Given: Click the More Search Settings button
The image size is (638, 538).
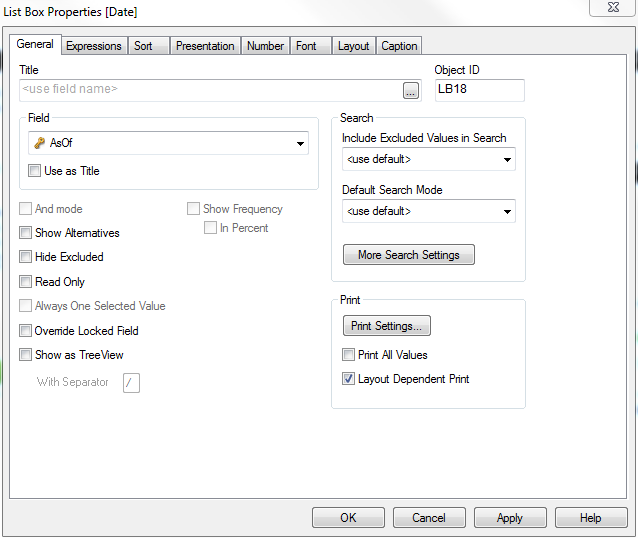Looking at the screenshot, I should pyautogui.click(x=408, y=255).
